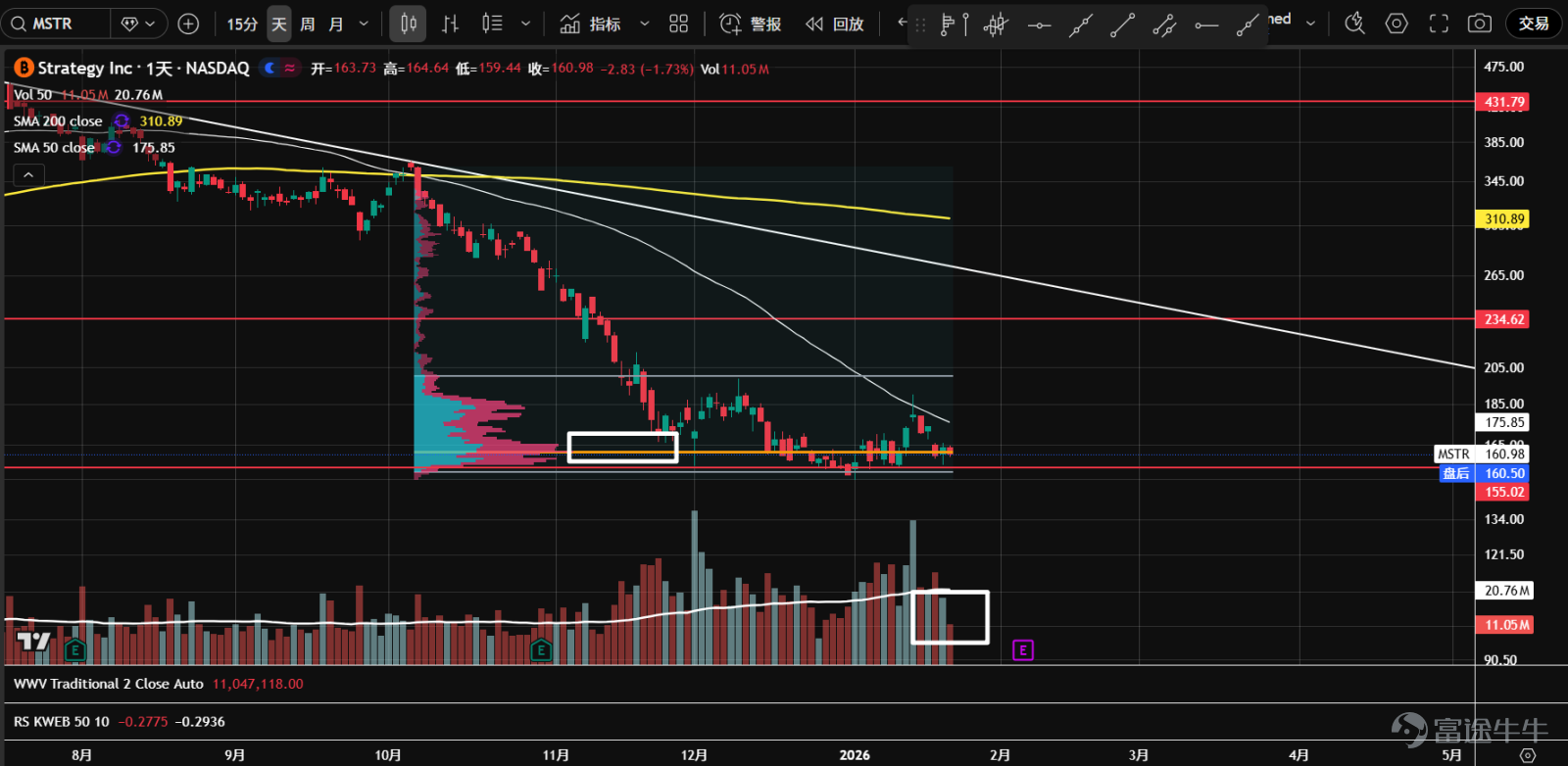Select the candlestick strike-through drawing tool
1568x766 pixels.
click(x=995, y=24)
